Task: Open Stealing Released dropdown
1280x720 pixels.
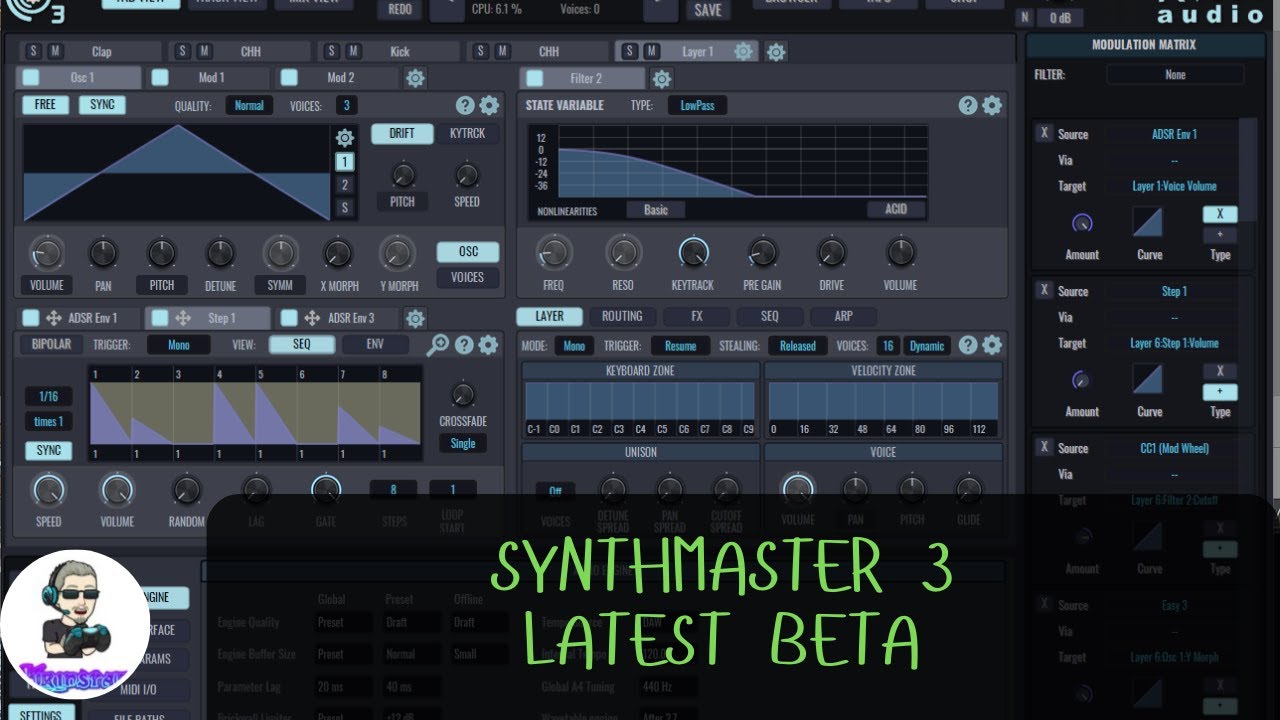Action: point(797,346)
